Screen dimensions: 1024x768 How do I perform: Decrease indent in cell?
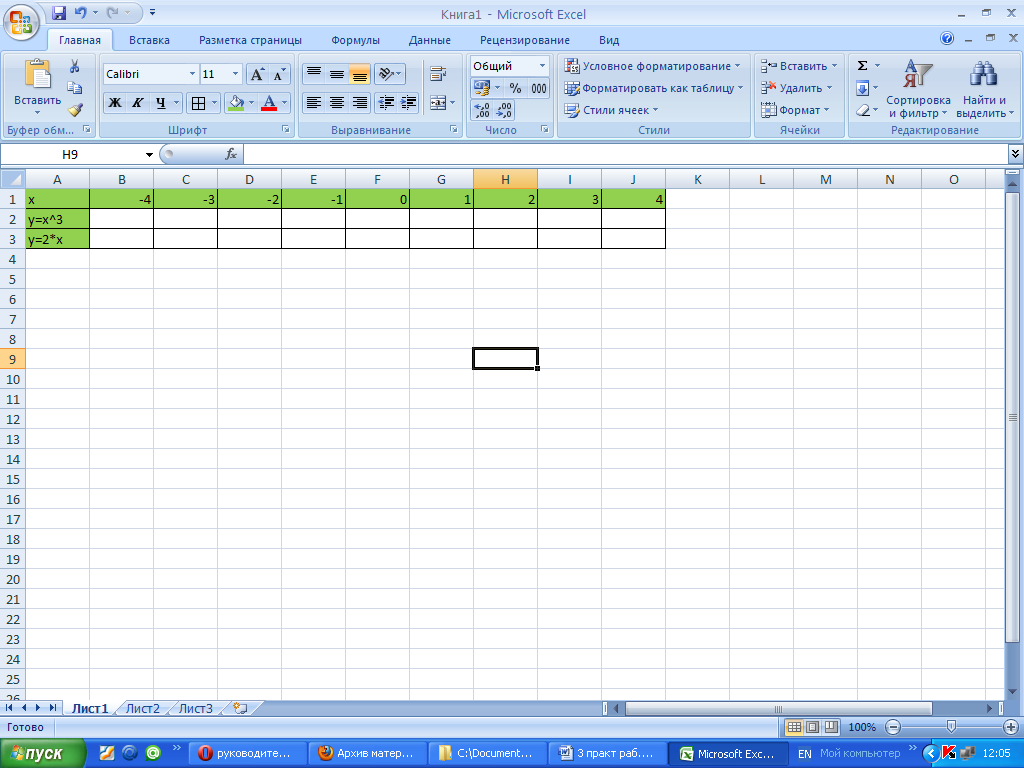tap(386, 103)
